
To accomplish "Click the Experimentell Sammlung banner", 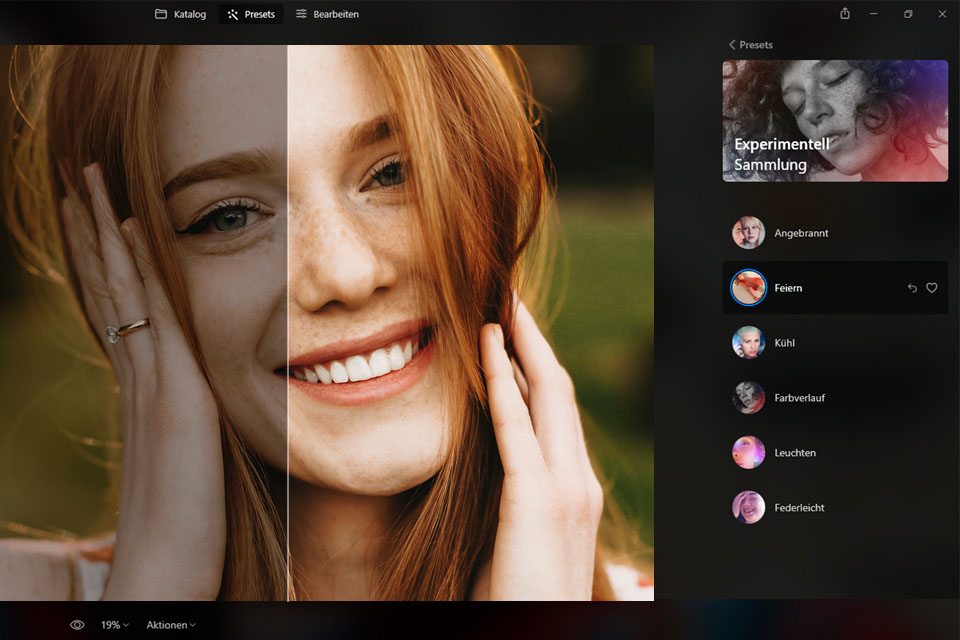I will tap(835, 121).
